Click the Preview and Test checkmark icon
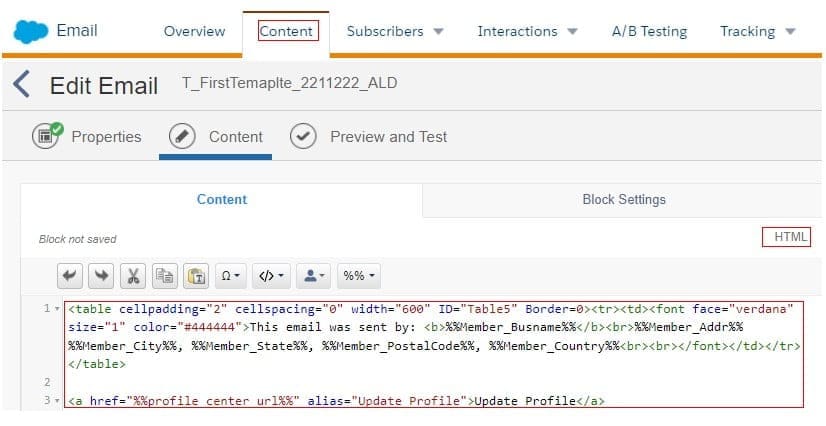 [303, 136]
